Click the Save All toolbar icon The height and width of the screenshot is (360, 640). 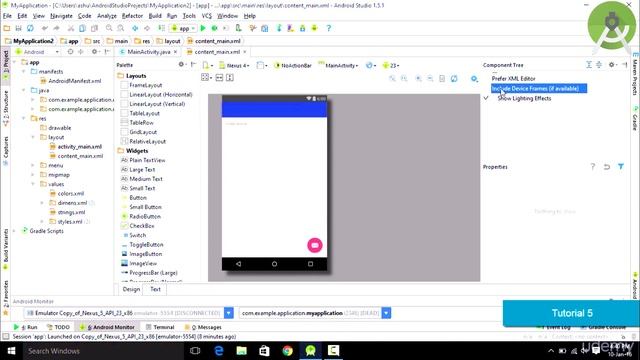tap(18, 28)
